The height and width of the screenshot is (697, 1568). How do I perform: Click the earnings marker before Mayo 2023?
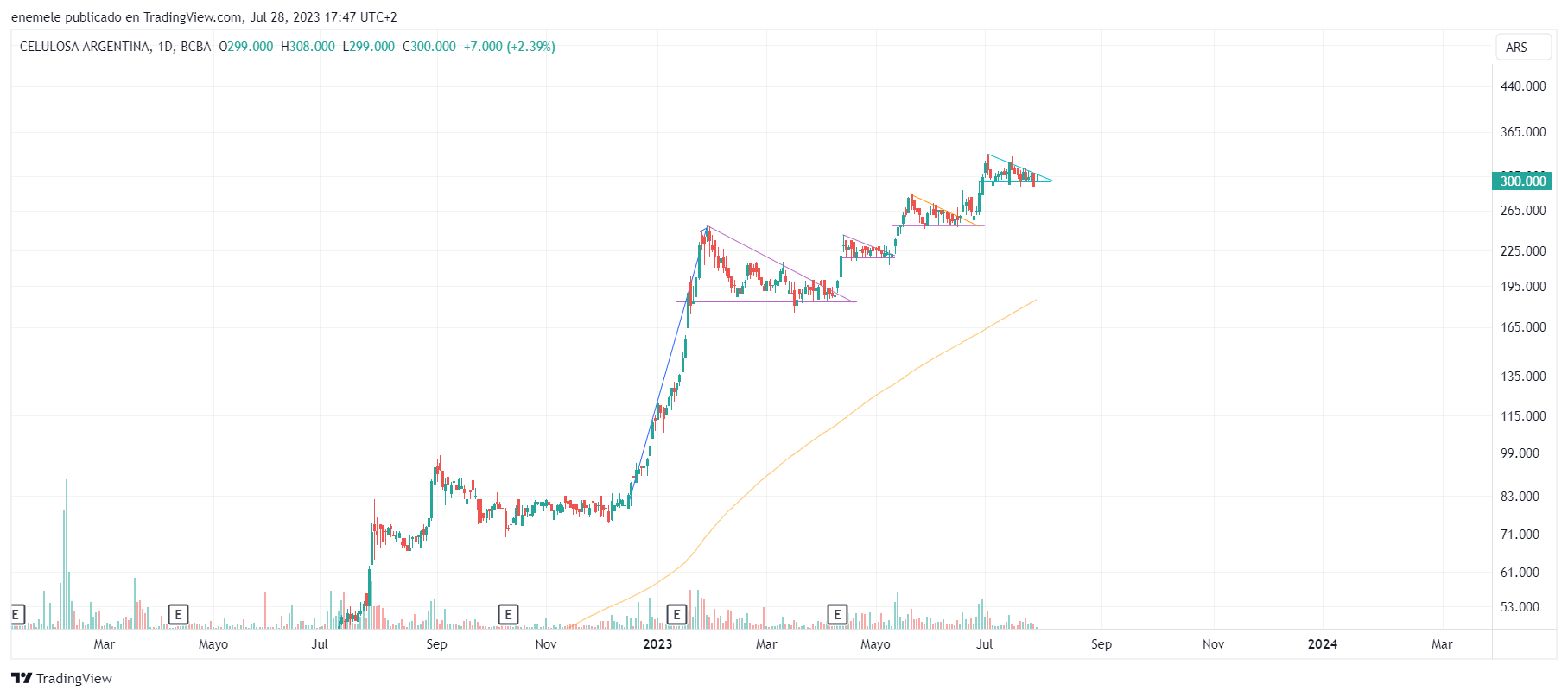click(x=836, y=614)
